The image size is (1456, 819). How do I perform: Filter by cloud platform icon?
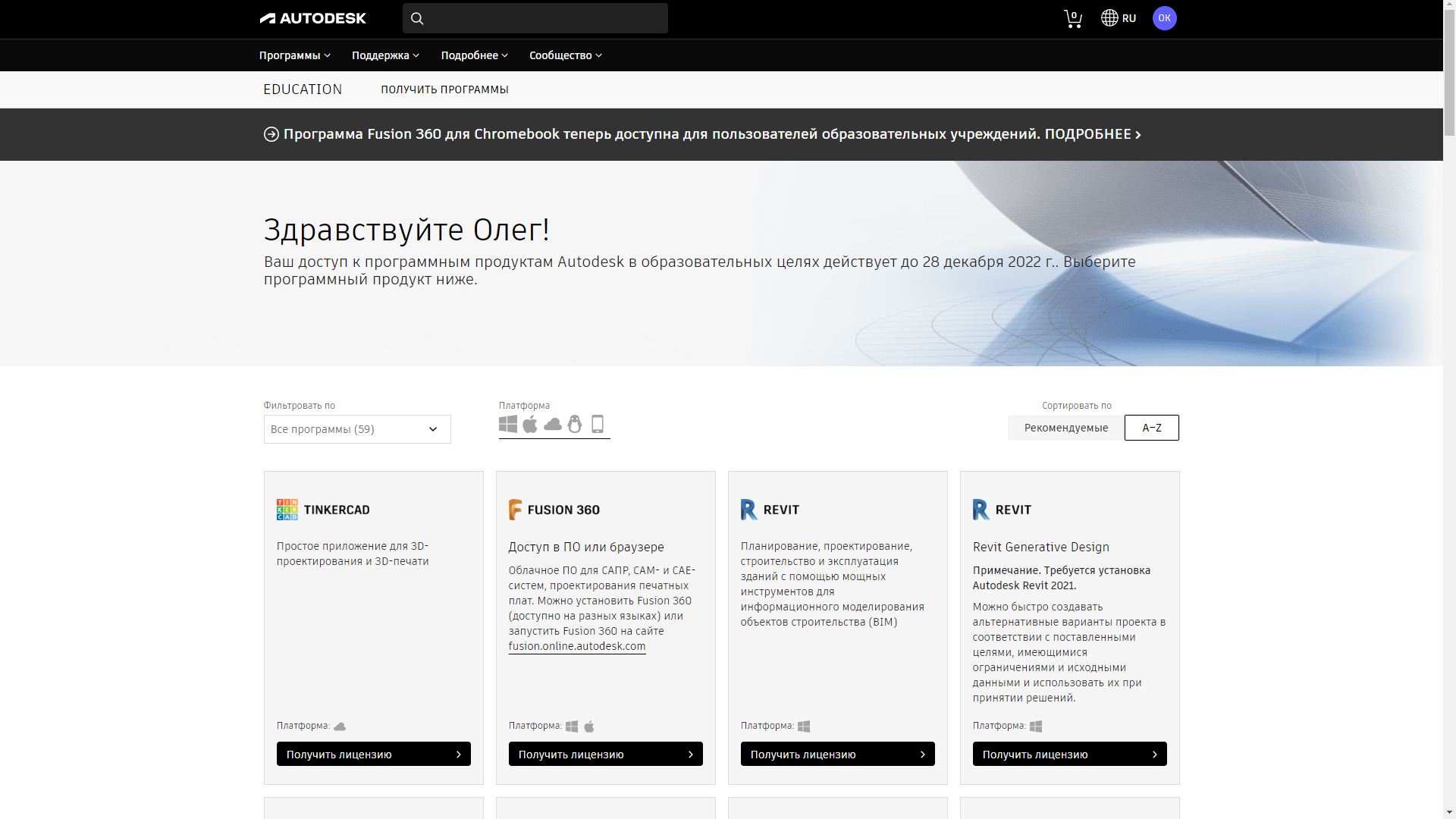point(553,425)
